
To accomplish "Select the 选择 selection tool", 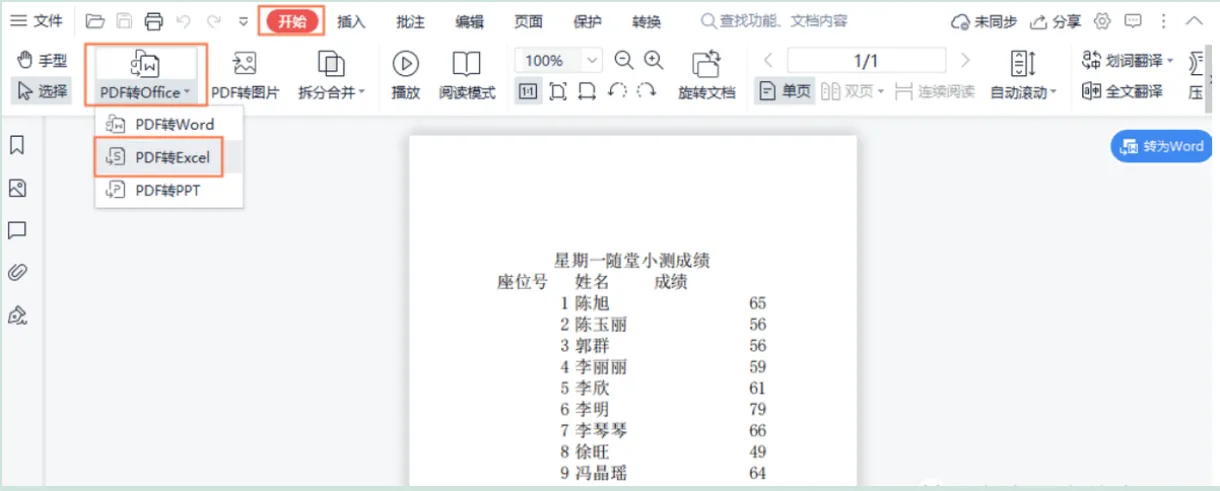I will (x=43, y=91).
